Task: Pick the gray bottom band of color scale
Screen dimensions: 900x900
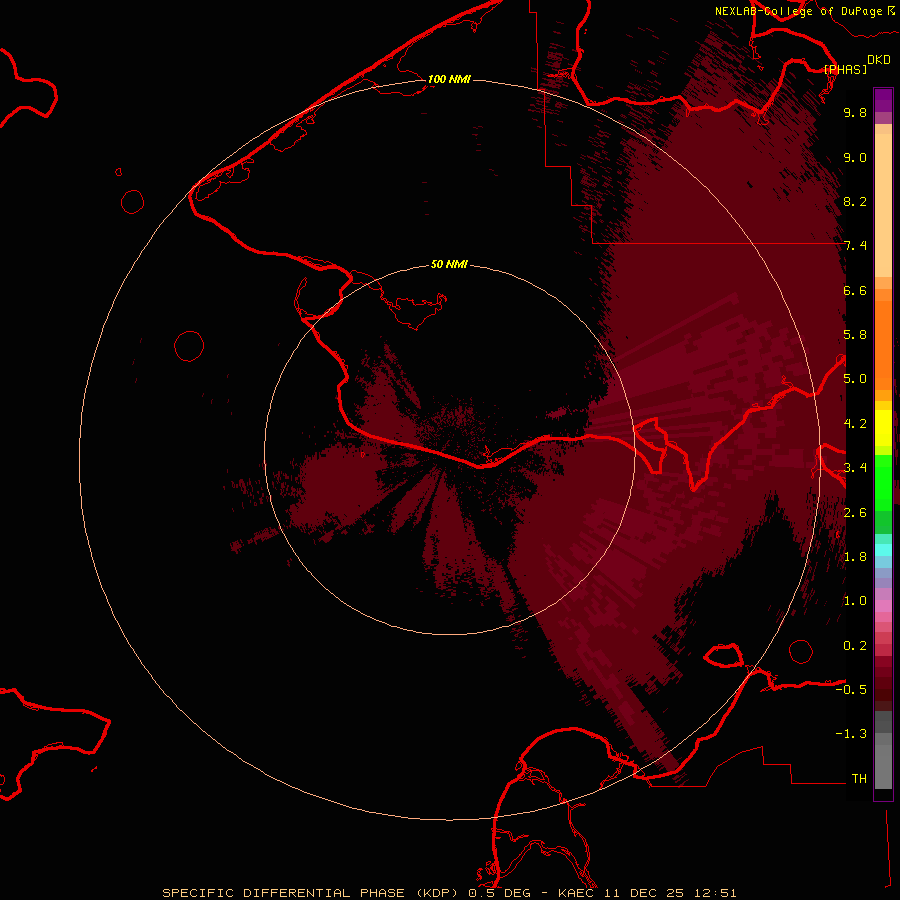Action: 883,766
